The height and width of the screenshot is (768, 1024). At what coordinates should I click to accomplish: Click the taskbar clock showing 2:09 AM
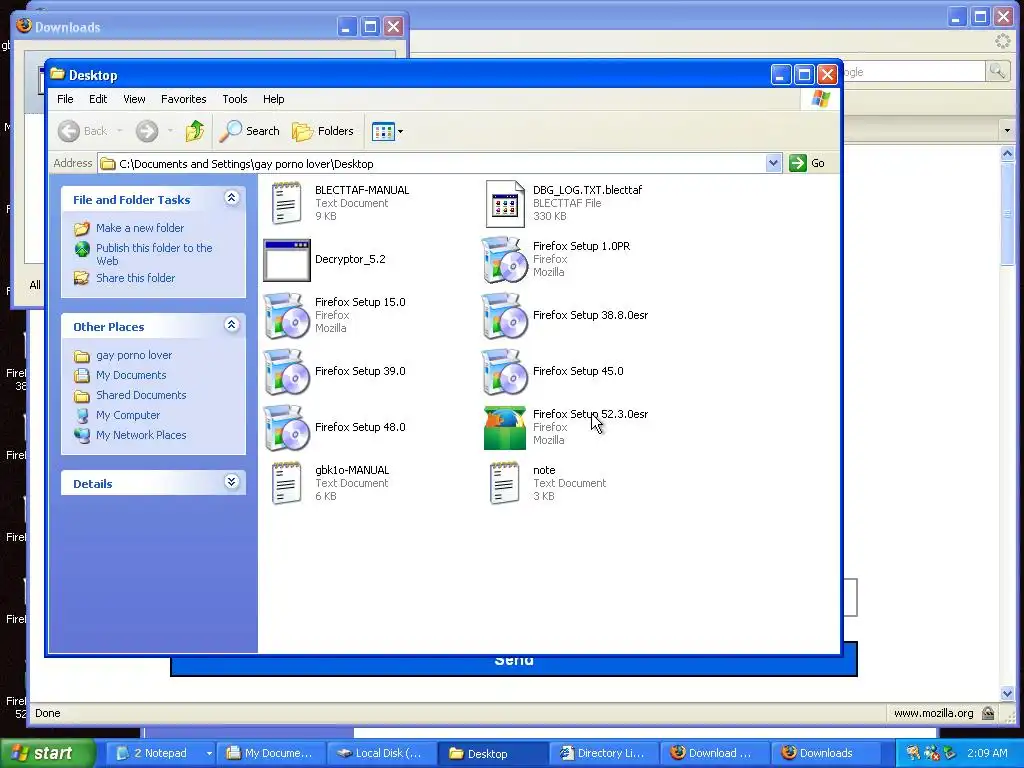(x=987, y=753)
